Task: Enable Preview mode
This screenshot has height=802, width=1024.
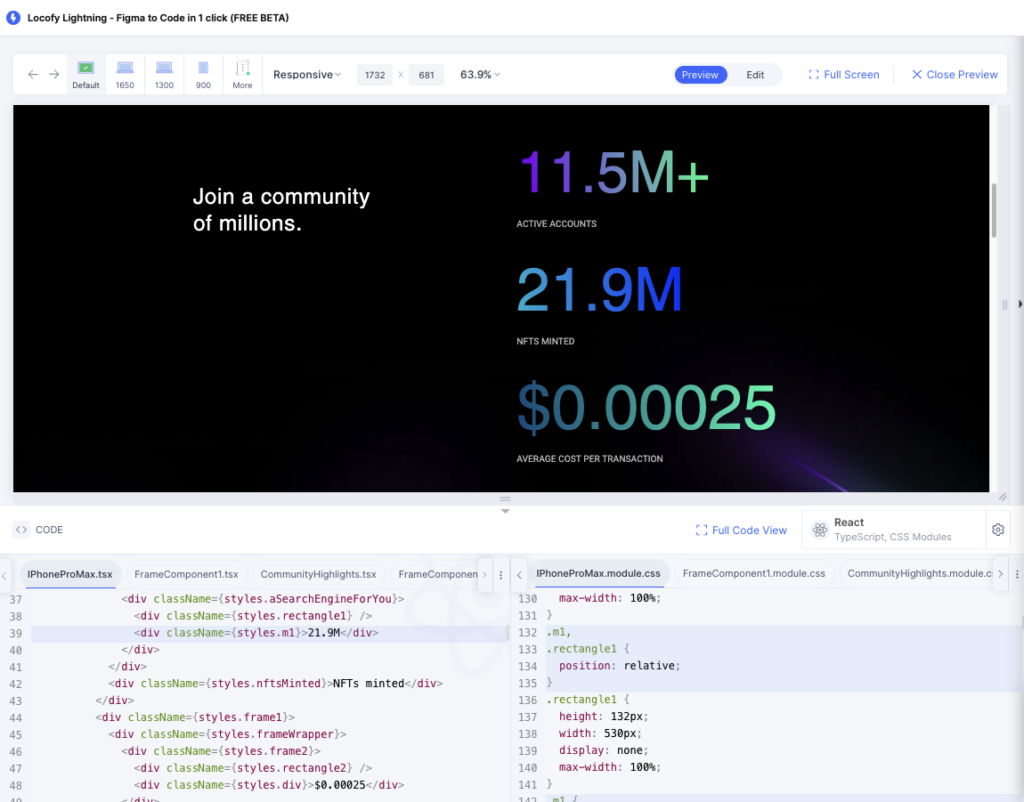Action: pos(700,74)
